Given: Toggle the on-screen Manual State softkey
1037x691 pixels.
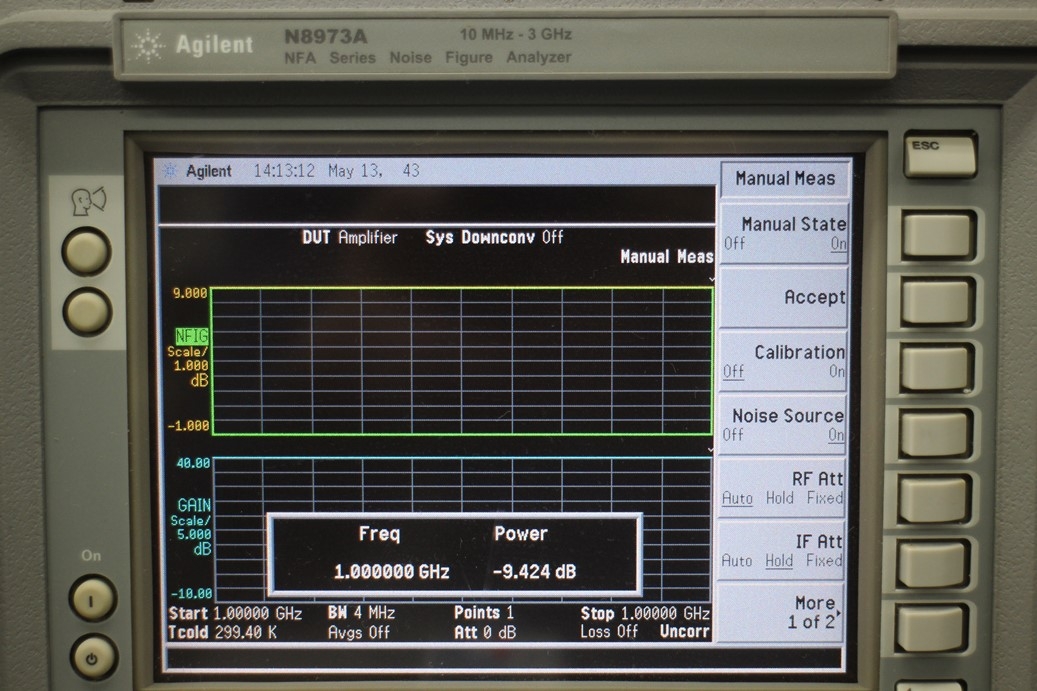Looking at the screenshot, I should coord(784,233).
